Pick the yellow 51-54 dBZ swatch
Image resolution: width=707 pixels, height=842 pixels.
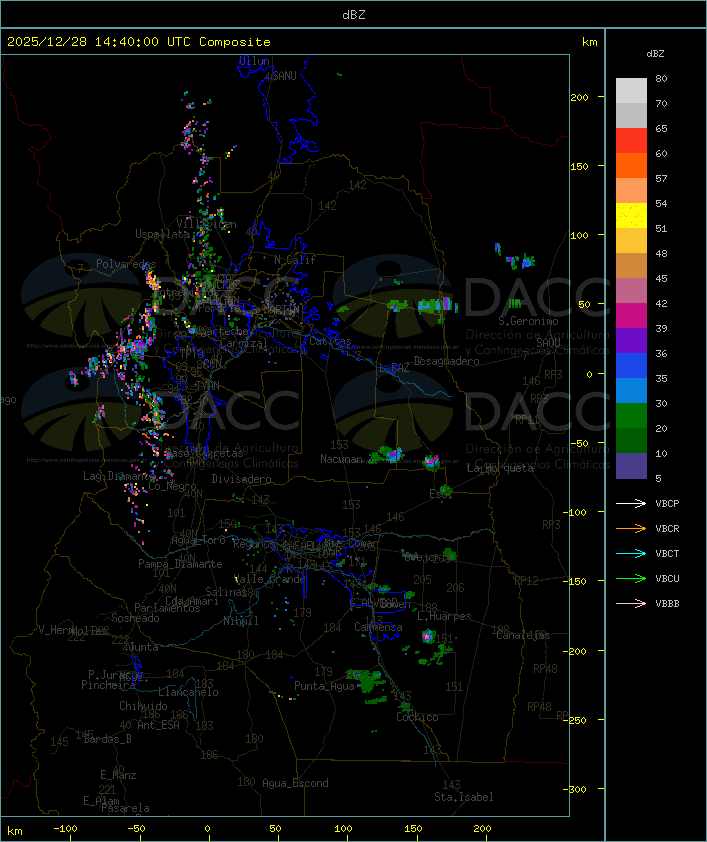point(631,216)
